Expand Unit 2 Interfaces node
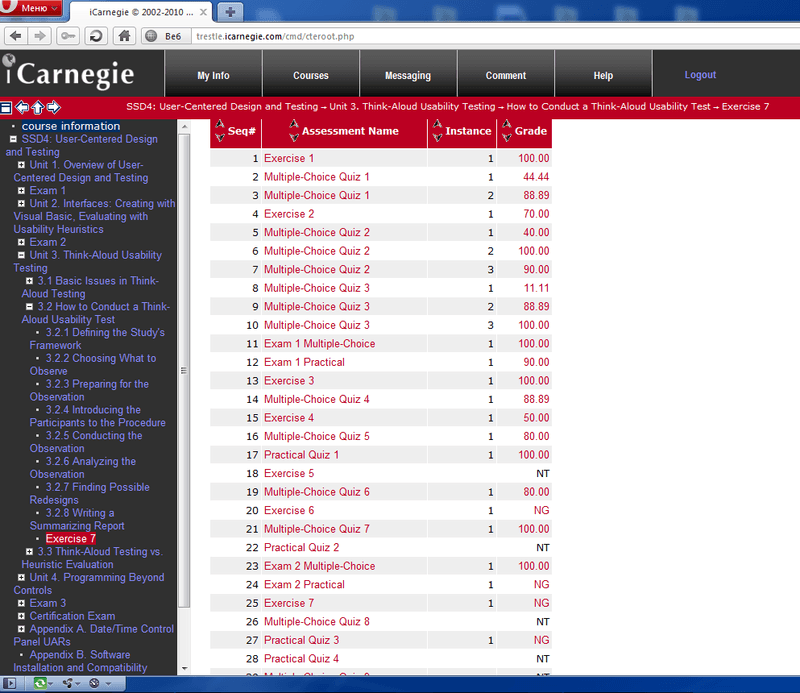Image resolution: width=800 pixels, height=693 pixels. (x=21, y=203)
